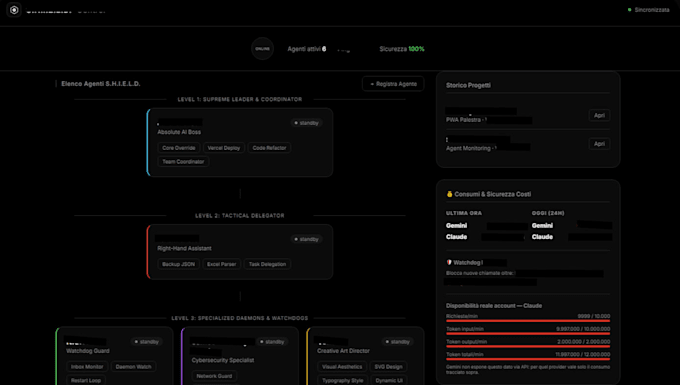Screen dimensions: 680x385
Task: Click the OGGI (24H) column label
Action: coord(548,213)
